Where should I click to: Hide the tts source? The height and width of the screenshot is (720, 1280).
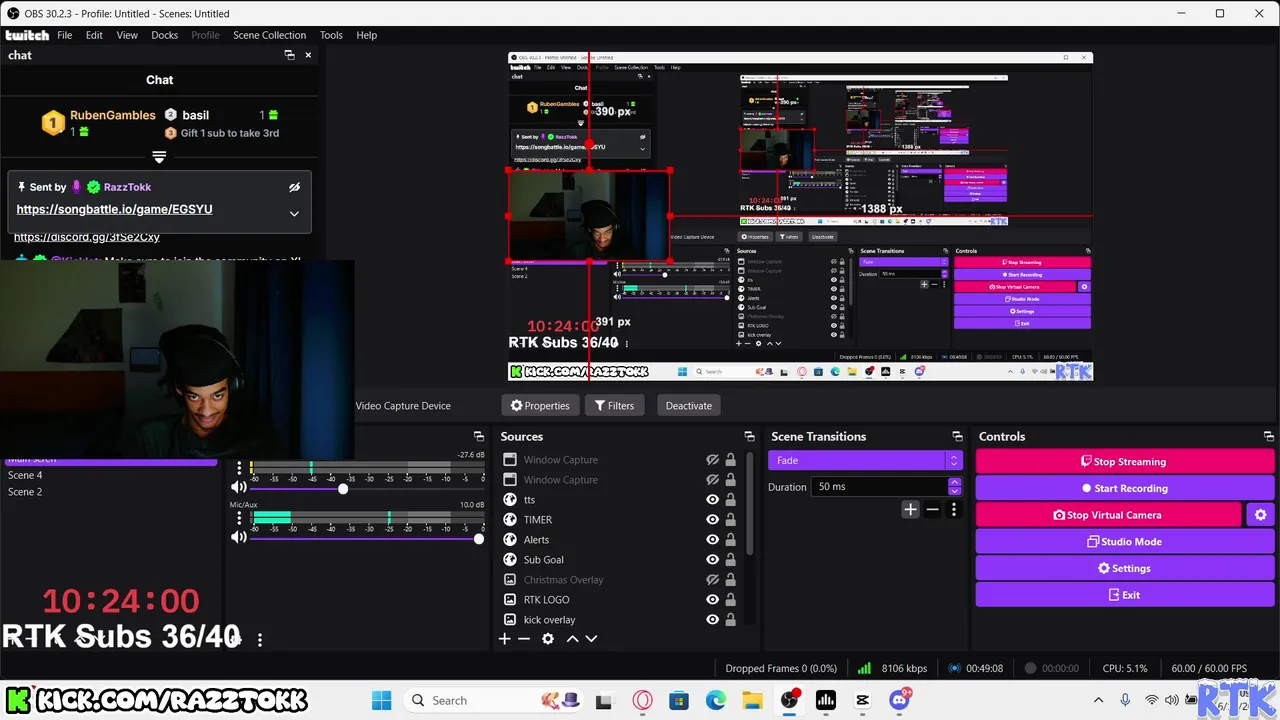coord(712,500)
